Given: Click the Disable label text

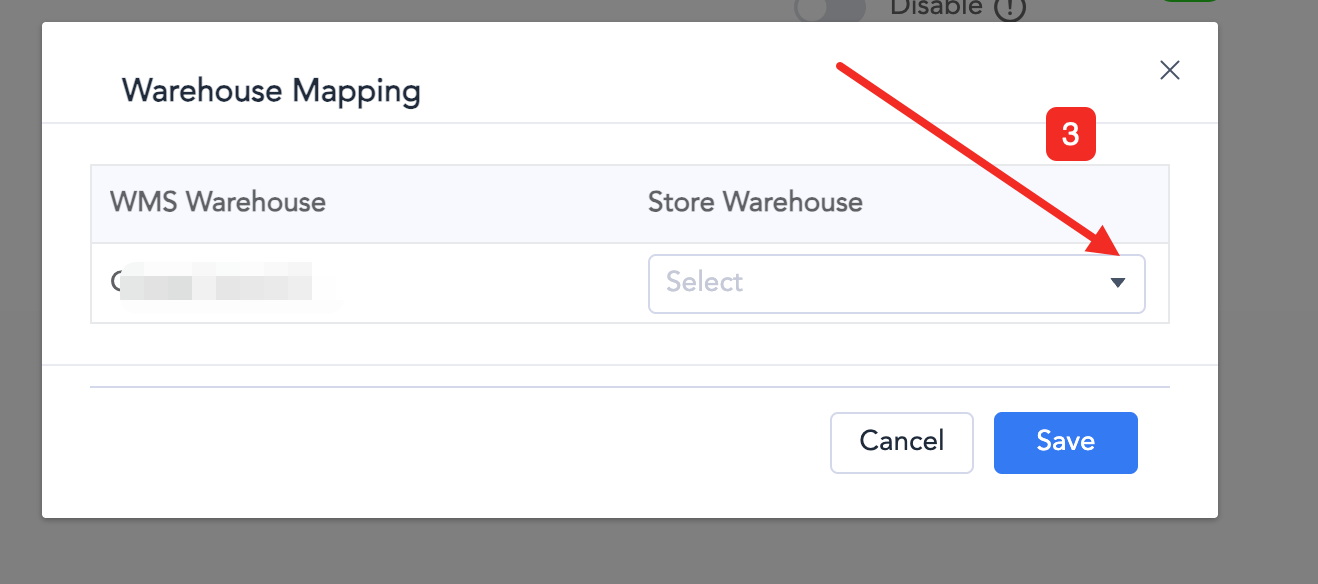Looking at the screenshot, I should coord(936,8).
